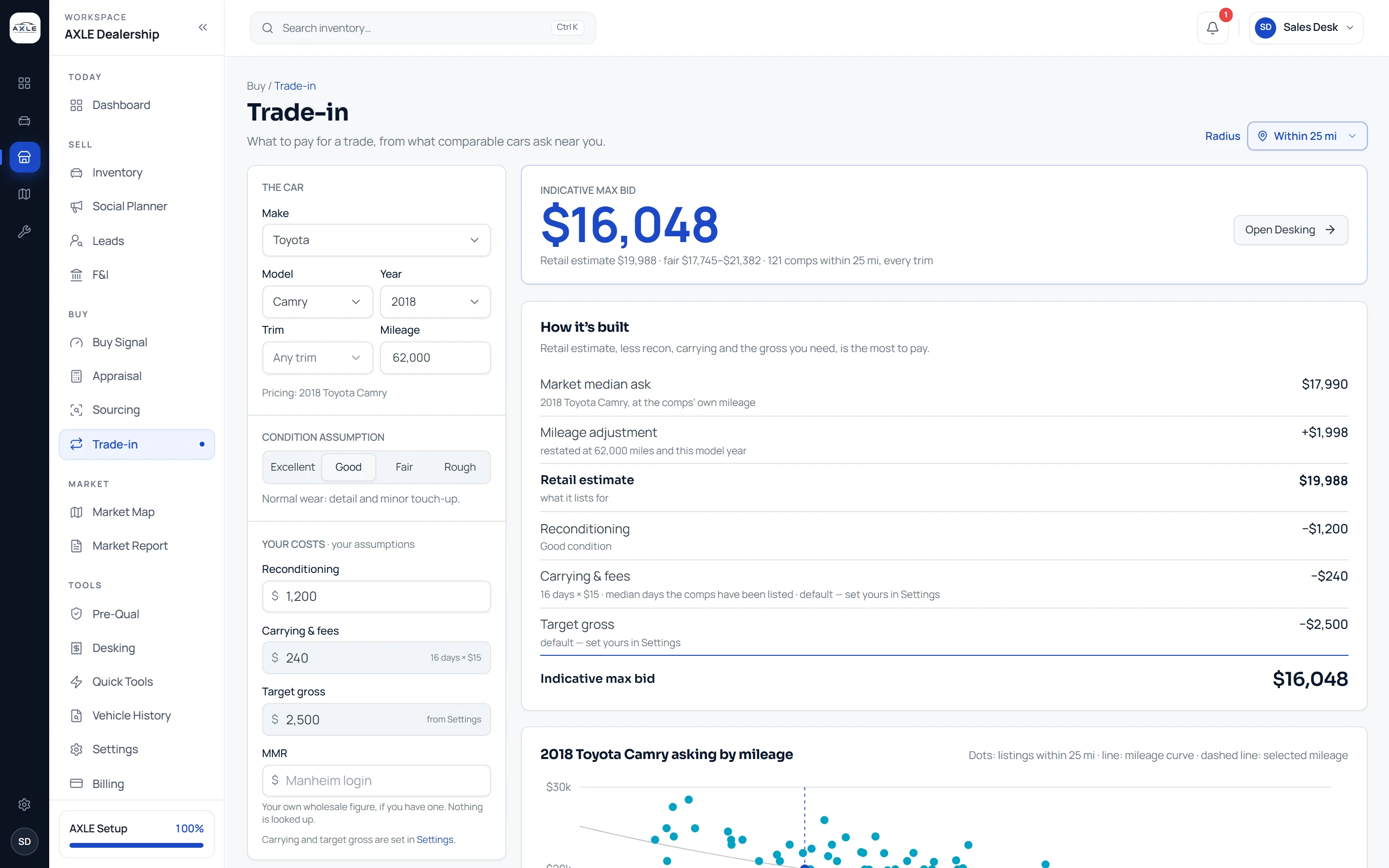Go to F&I page
Image resolution: width=1389 pixels, height=868 pixels.
pos(136,274)
